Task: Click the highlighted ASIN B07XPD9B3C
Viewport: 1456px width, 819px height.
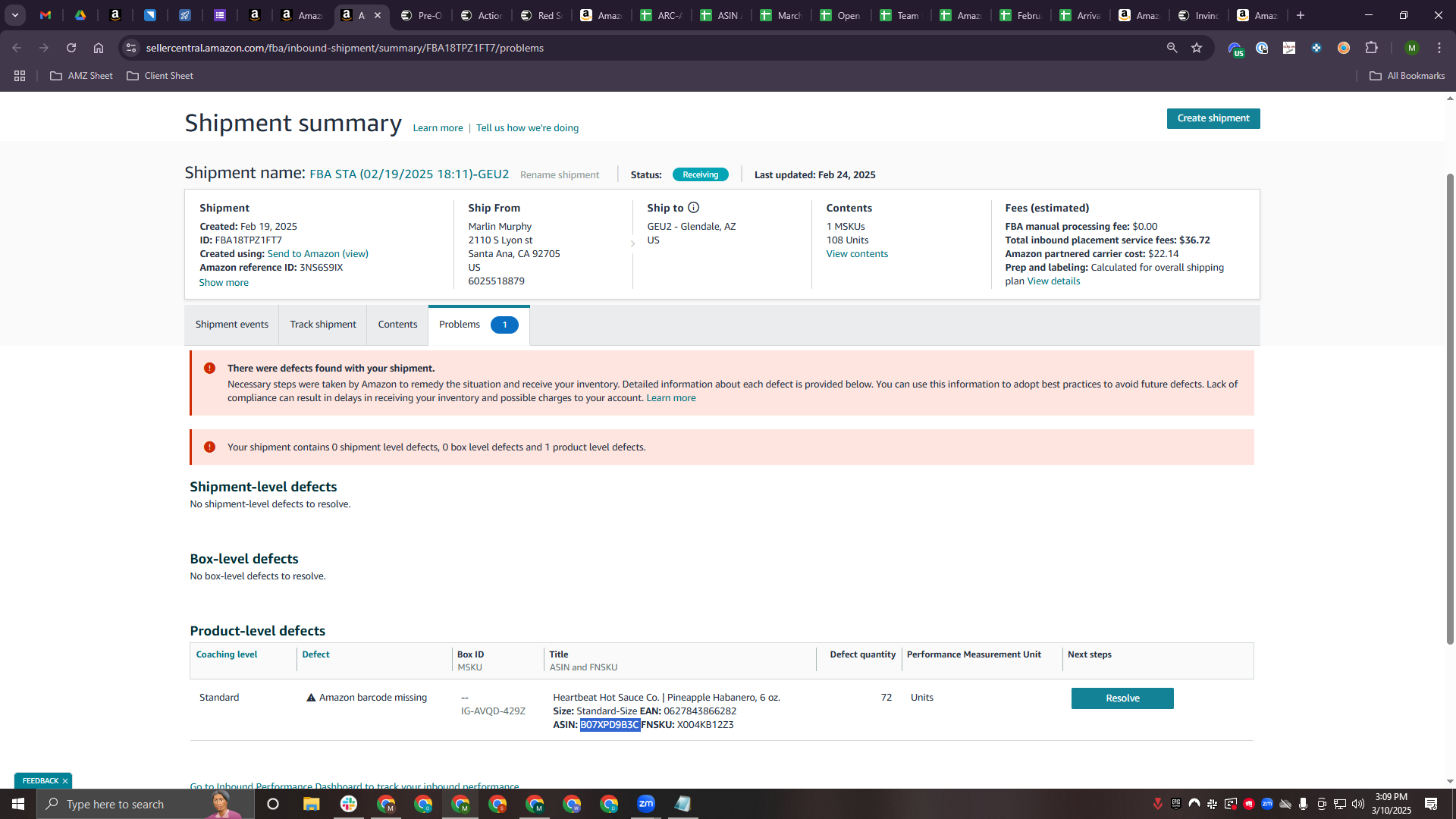Action: 610,725
